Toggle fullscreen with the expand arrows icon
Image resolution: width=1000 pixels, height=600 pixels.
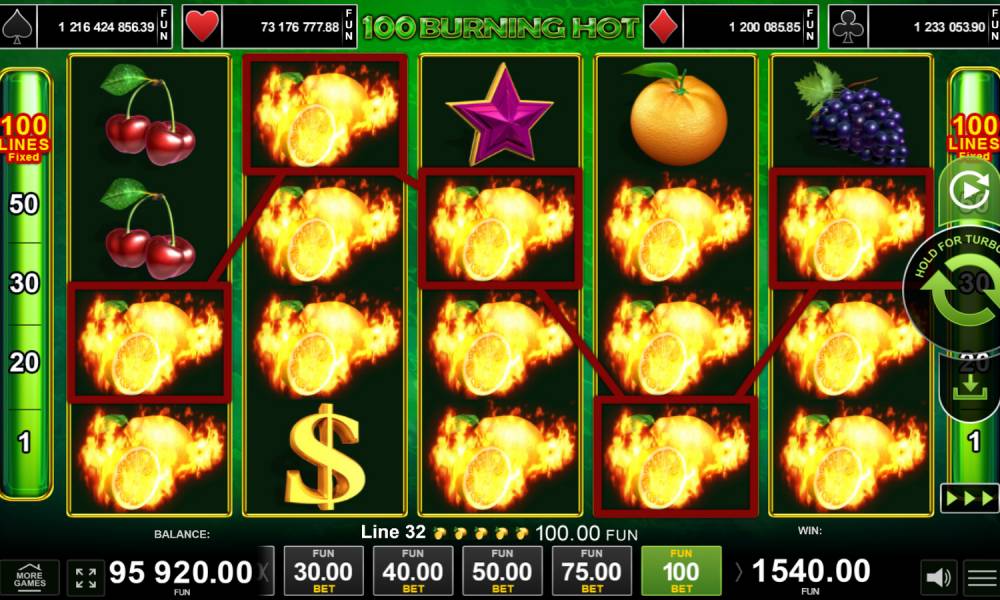(x=86, y=578)
